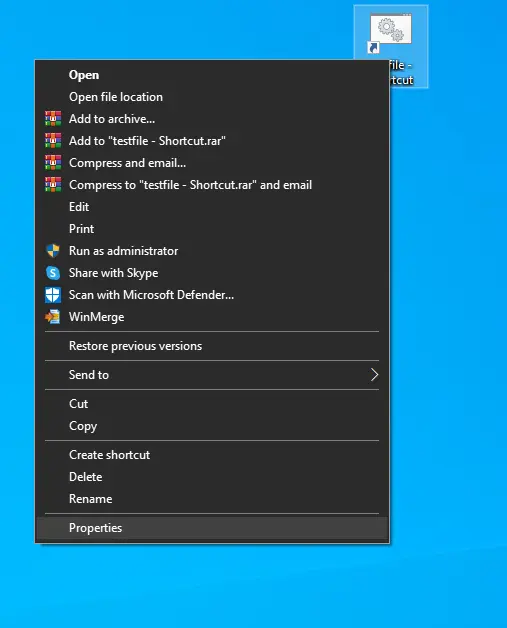Open Properties from the context menu
Viewport: 507px width, 628px height.
(212, 528)
